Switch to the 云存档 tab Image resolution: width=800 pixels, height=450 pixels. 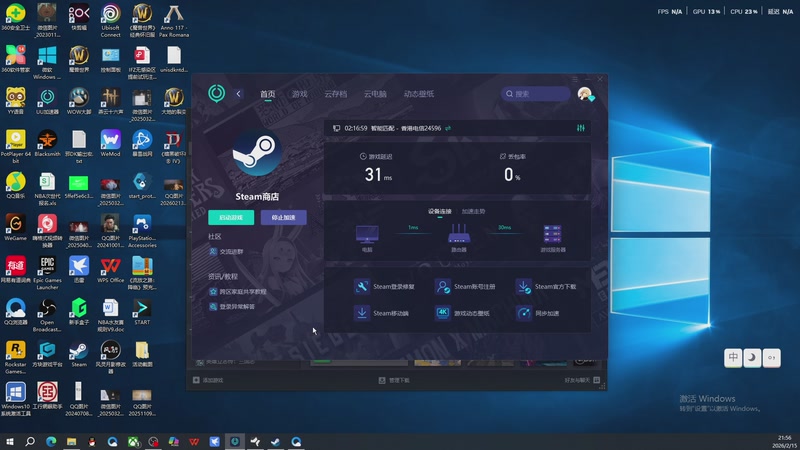pyautogui.click(x=335, y=94)
